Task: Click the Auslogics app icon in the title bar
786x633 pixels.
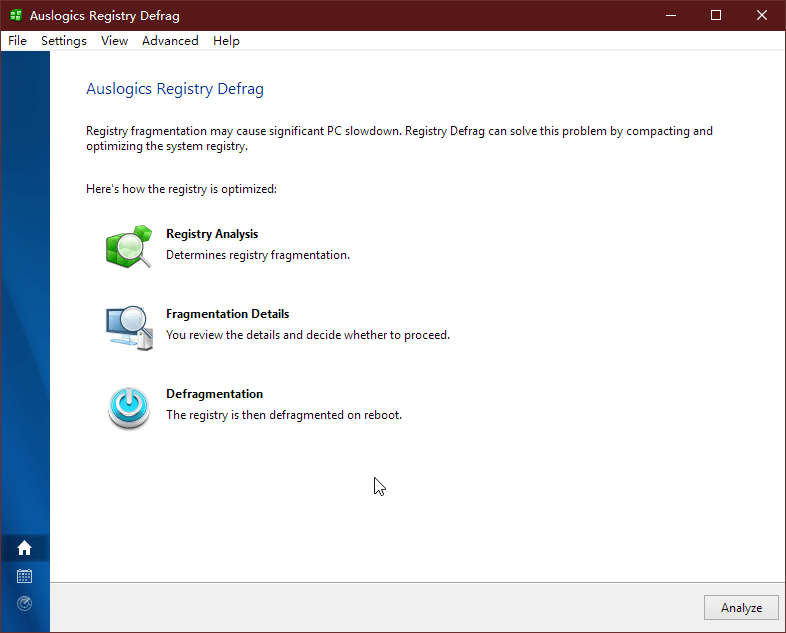Action: 16,16
